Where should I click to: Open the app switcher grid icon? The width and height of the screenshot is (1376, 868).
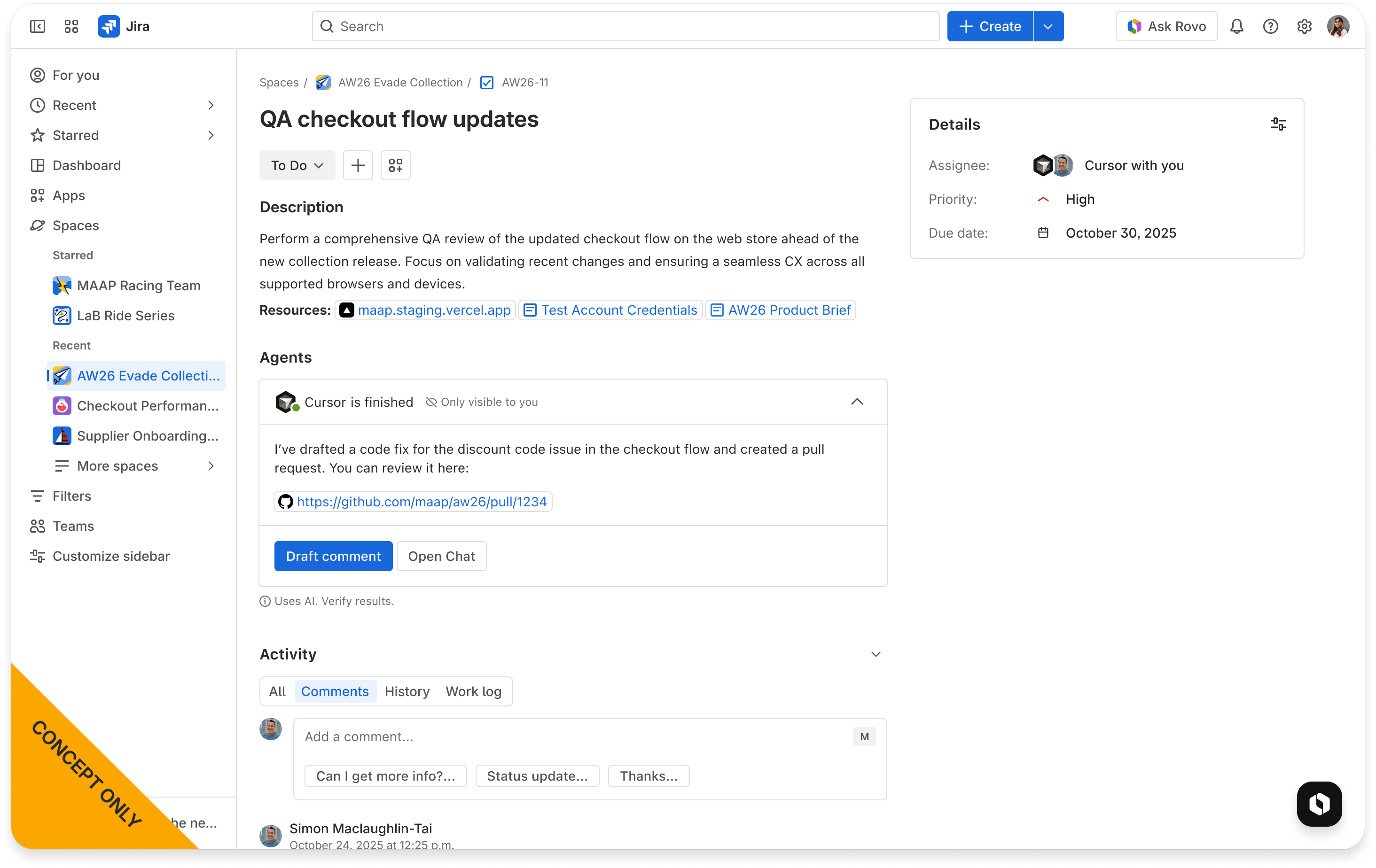pos(71,26)
